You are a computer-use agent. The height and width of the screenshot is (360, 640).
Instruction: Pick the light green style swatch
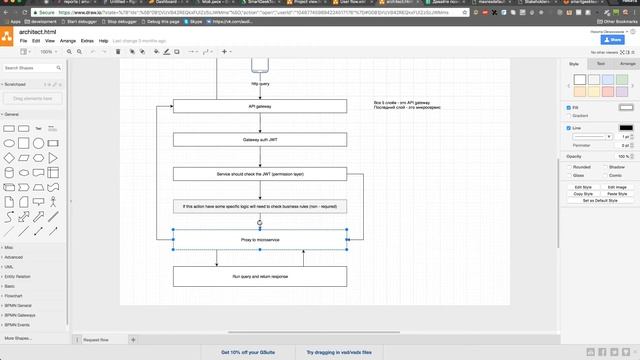(x=622, y=79)
